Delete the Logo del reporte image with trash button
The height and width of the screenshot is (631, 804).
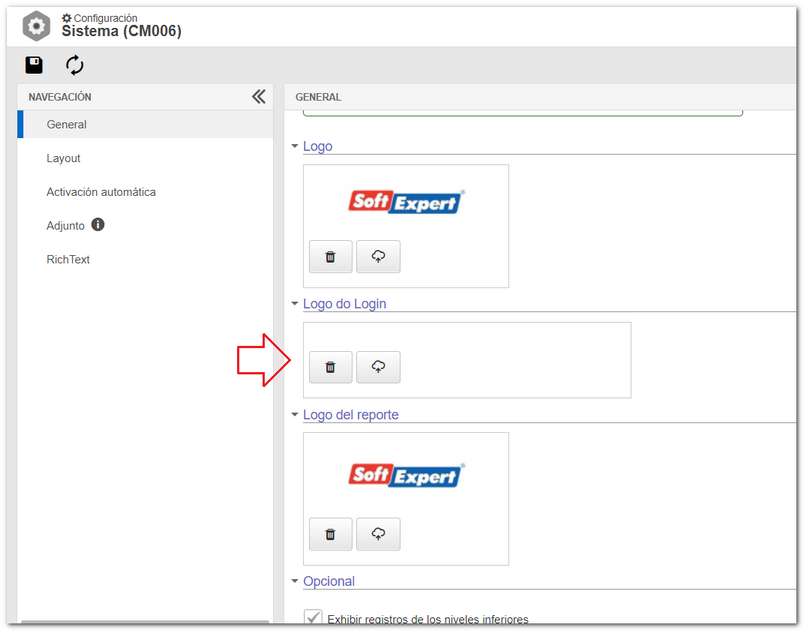pyautogui.click(x=331, y=534)
